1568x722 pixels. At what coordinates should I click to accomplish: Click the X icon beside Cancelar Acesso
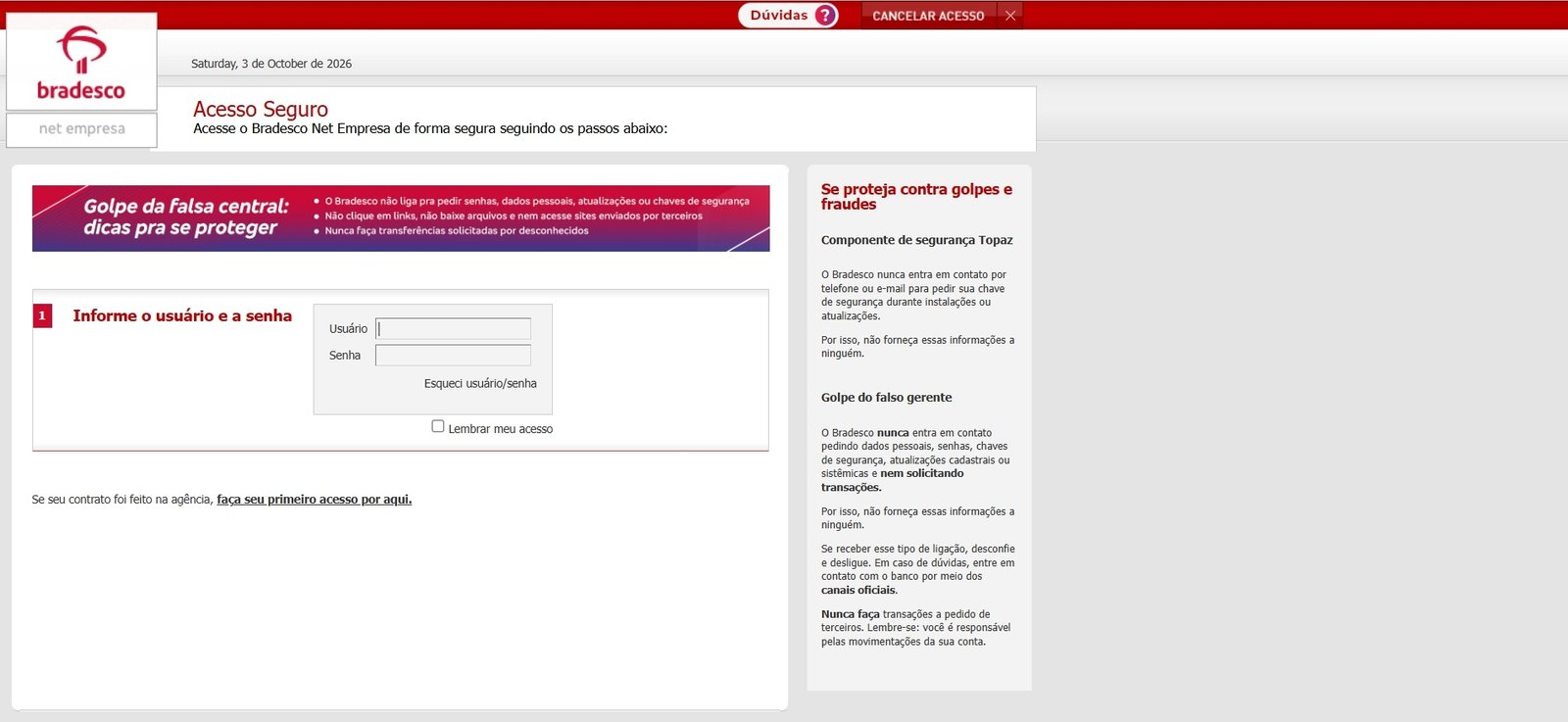pyautogui.click(x=1010, y=16)
